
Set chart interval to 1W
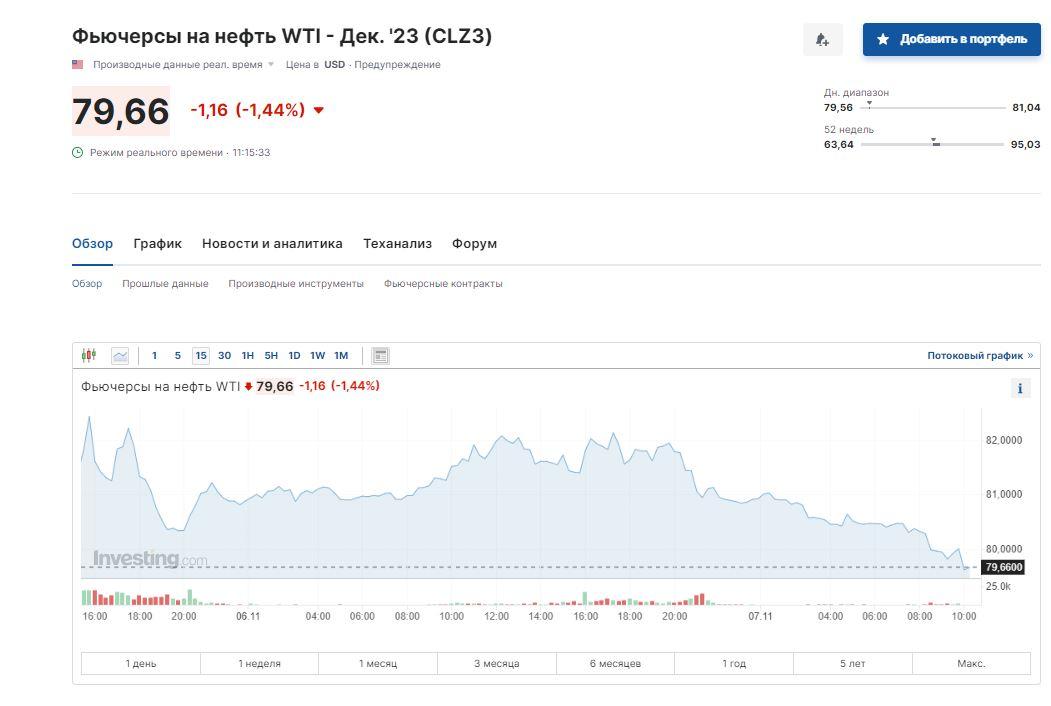point(318,355)
